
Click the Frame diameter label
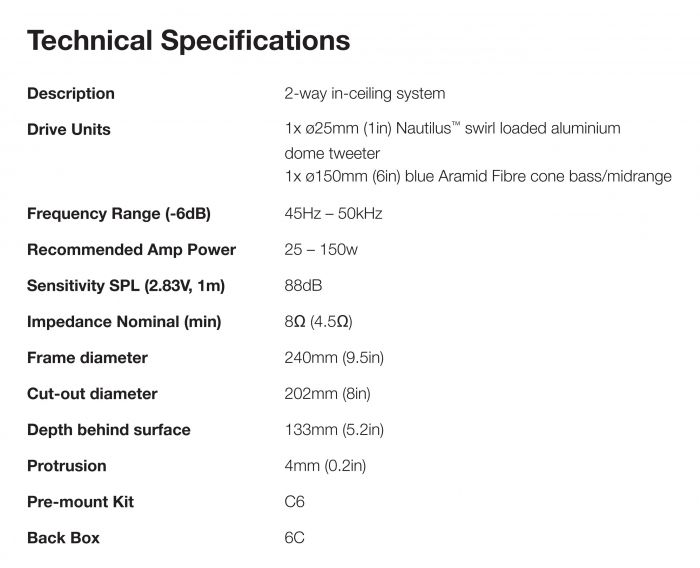click(x=87, y=358)
